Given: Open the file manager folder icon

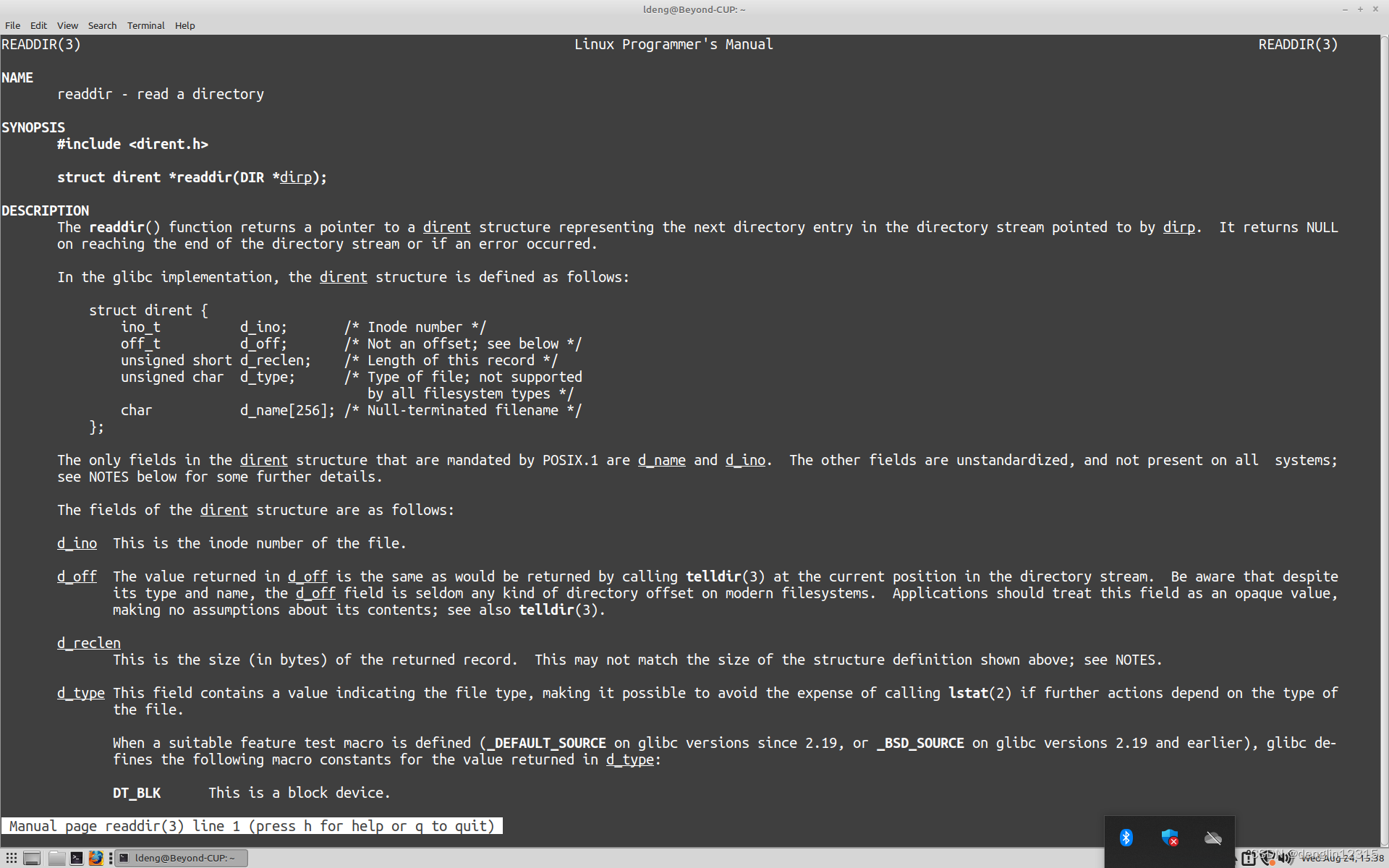Looking at the screenshot, I should [56, 858].
